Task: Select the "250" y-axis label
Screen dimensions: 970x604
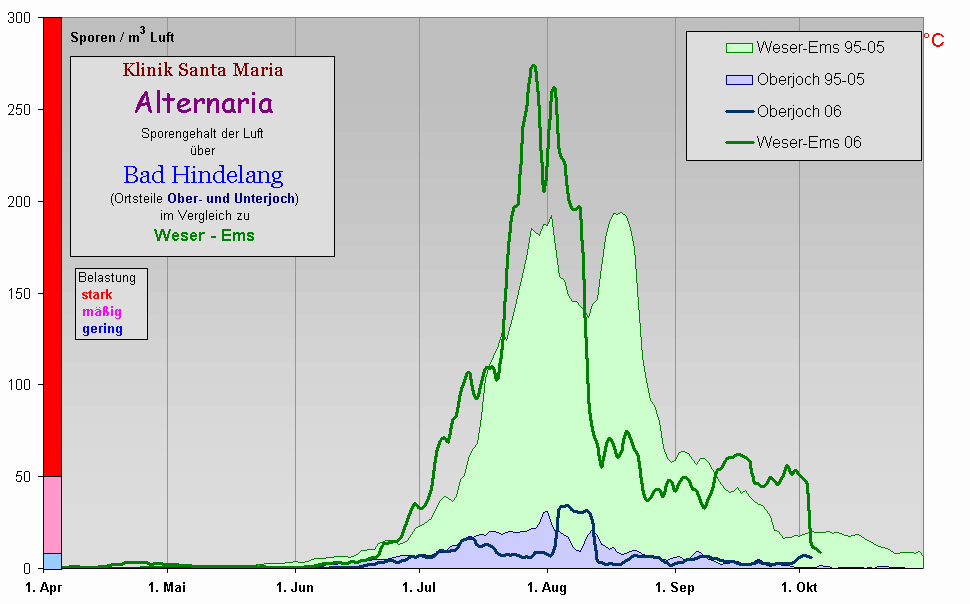Action: pos(19,110)
